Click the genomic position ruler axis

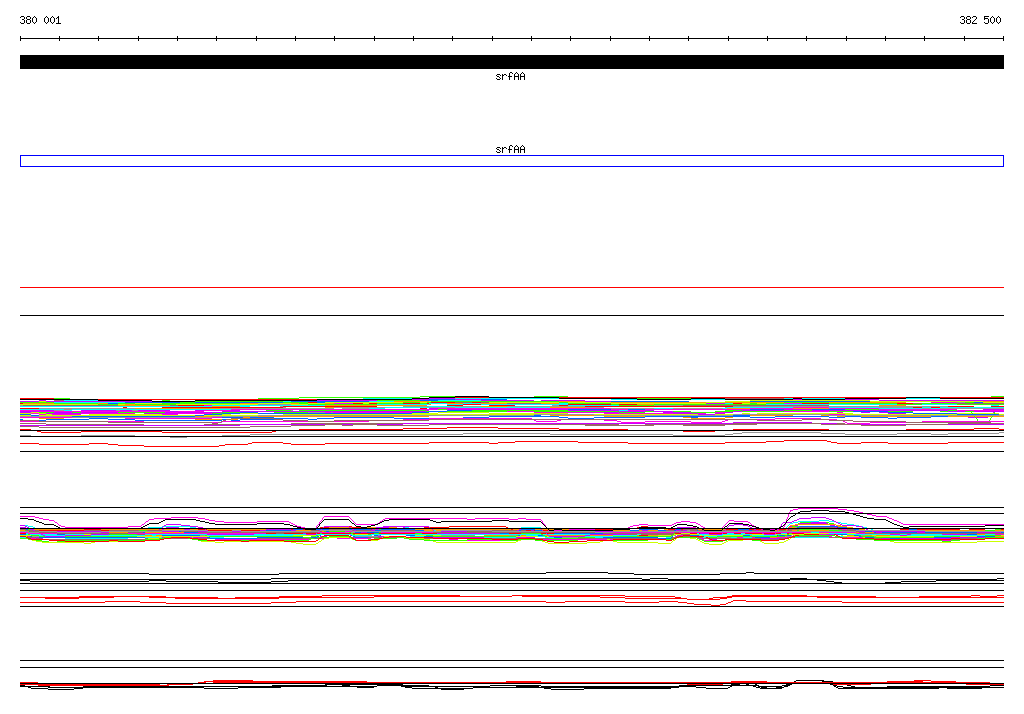(x=511, y=39)
